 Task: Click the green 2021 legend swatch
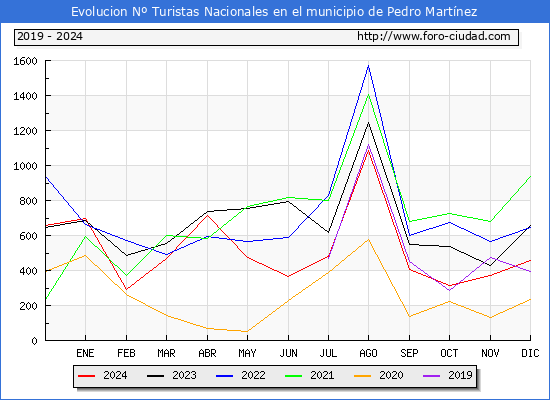tap(294, 376)
